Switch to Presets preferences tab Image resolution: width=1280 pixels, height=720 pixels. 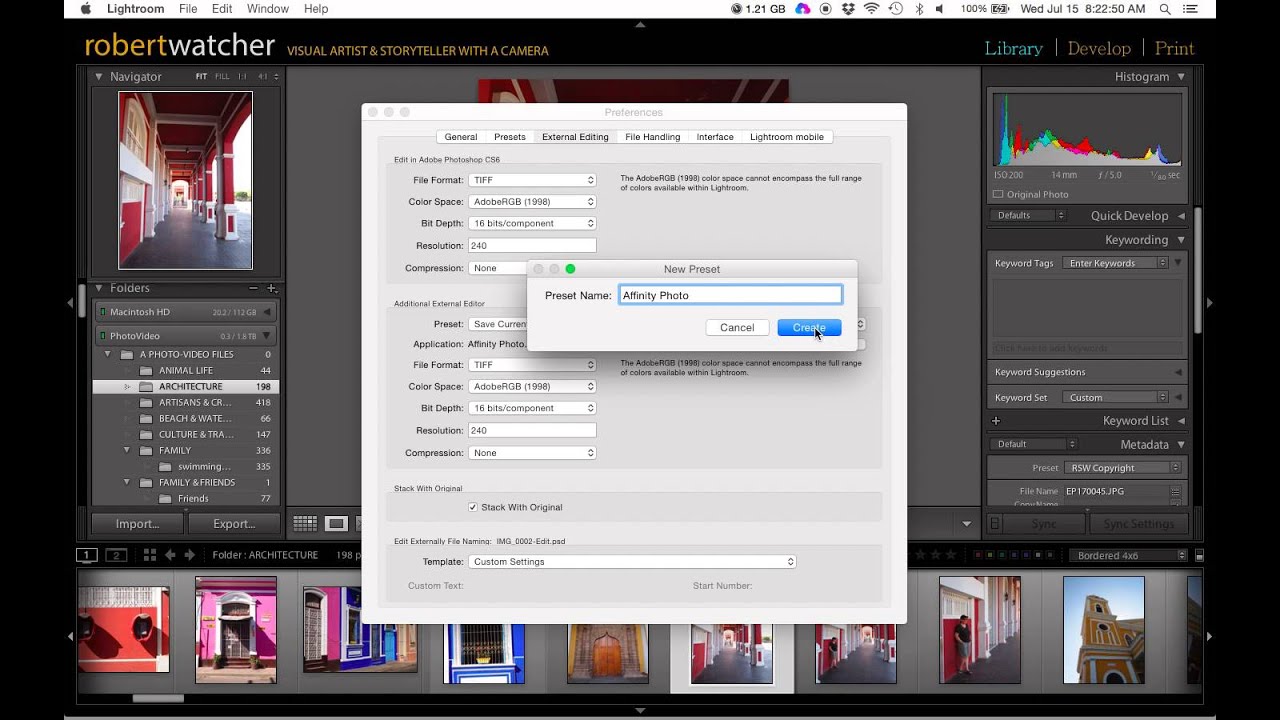click(x=510, y=137)
